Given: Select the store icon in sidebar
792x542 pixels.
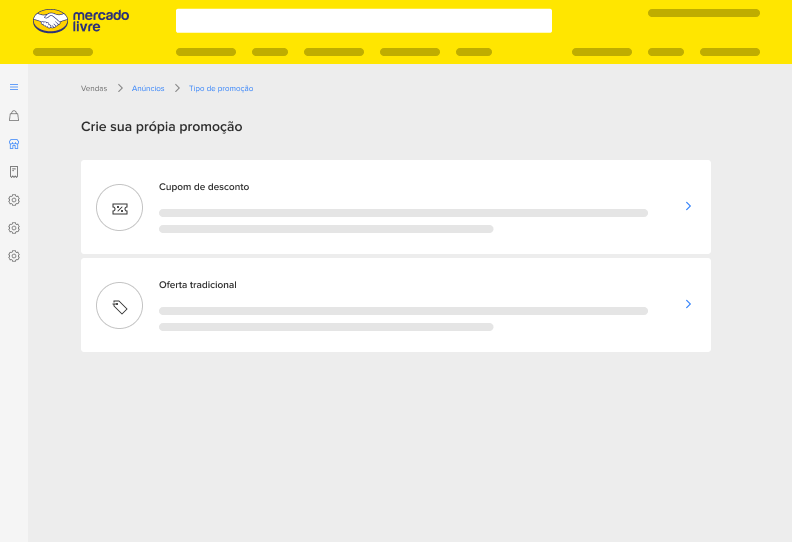Looking at the screenshot, I should click(x=14, y=144).
